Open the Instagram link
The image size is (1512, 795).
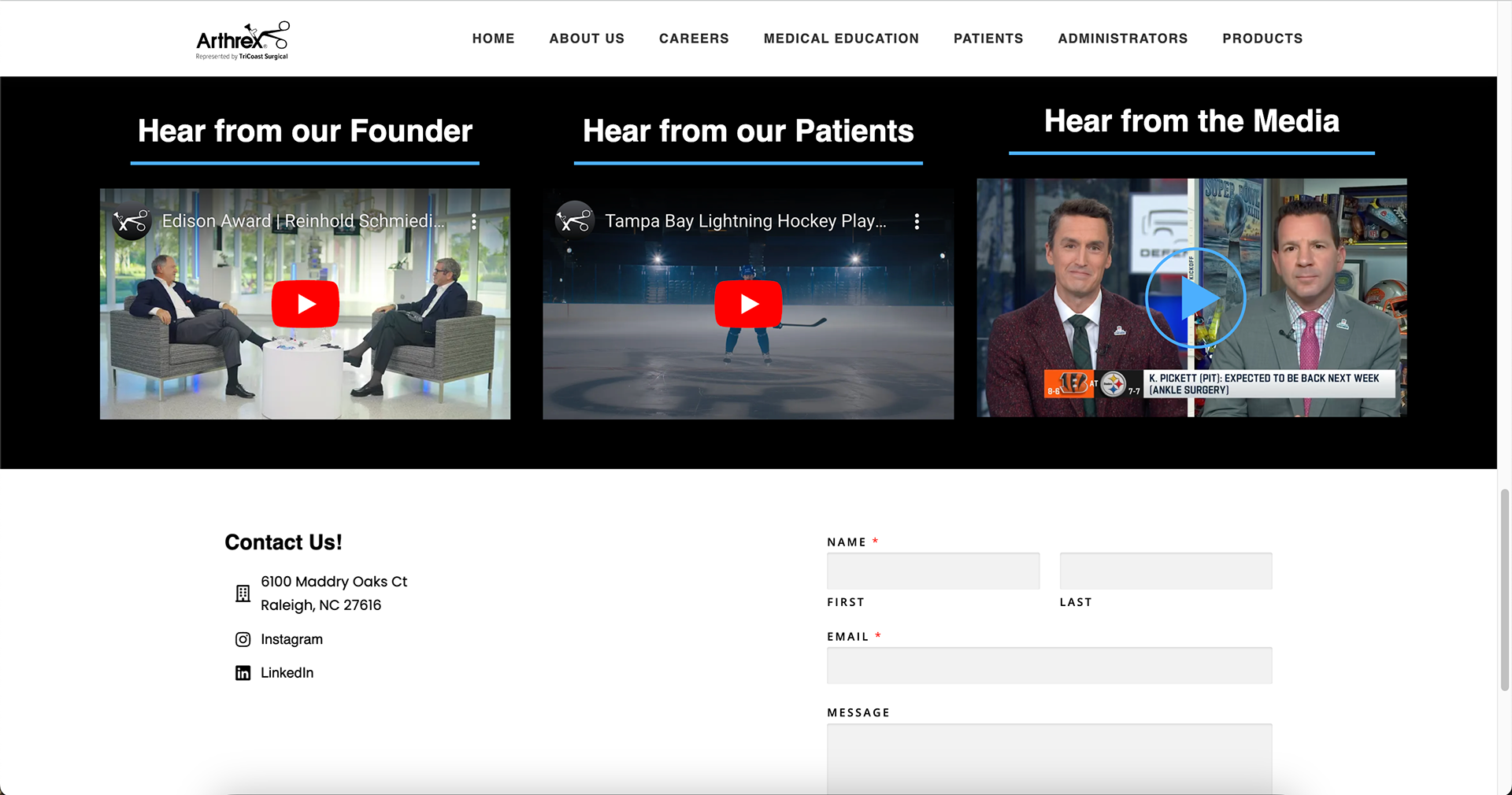[x=291, y=639]
